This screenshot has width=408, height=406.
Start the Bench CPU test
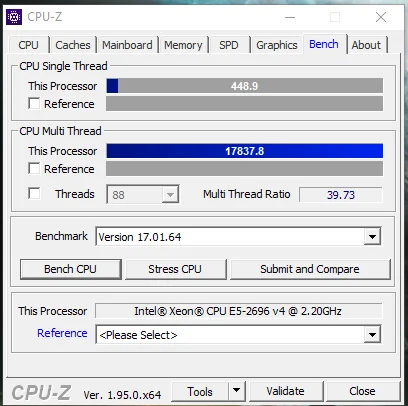pyautogui.click(x=70, y=269)
